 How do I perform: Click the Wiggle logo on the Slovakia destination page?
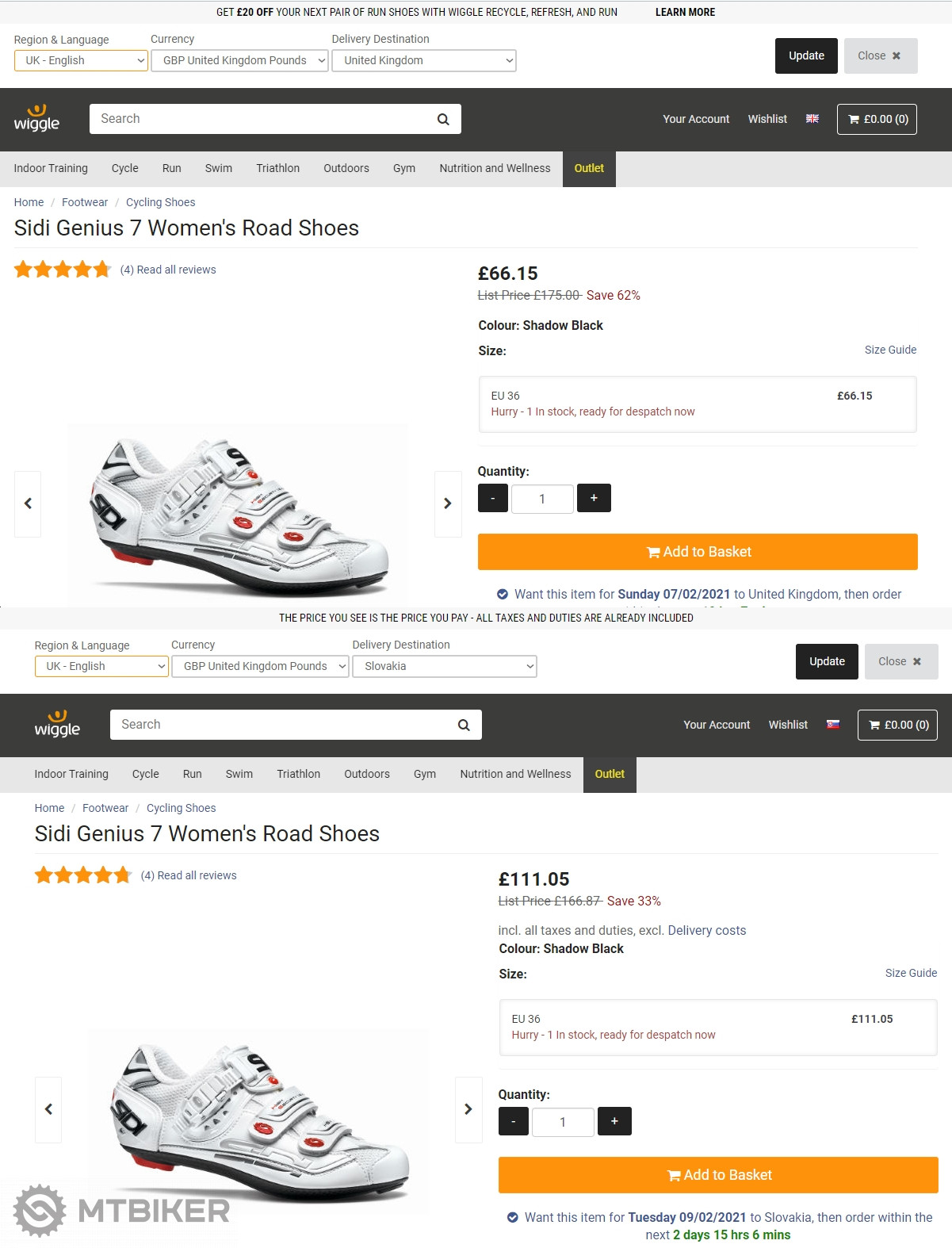click(57, 724)
